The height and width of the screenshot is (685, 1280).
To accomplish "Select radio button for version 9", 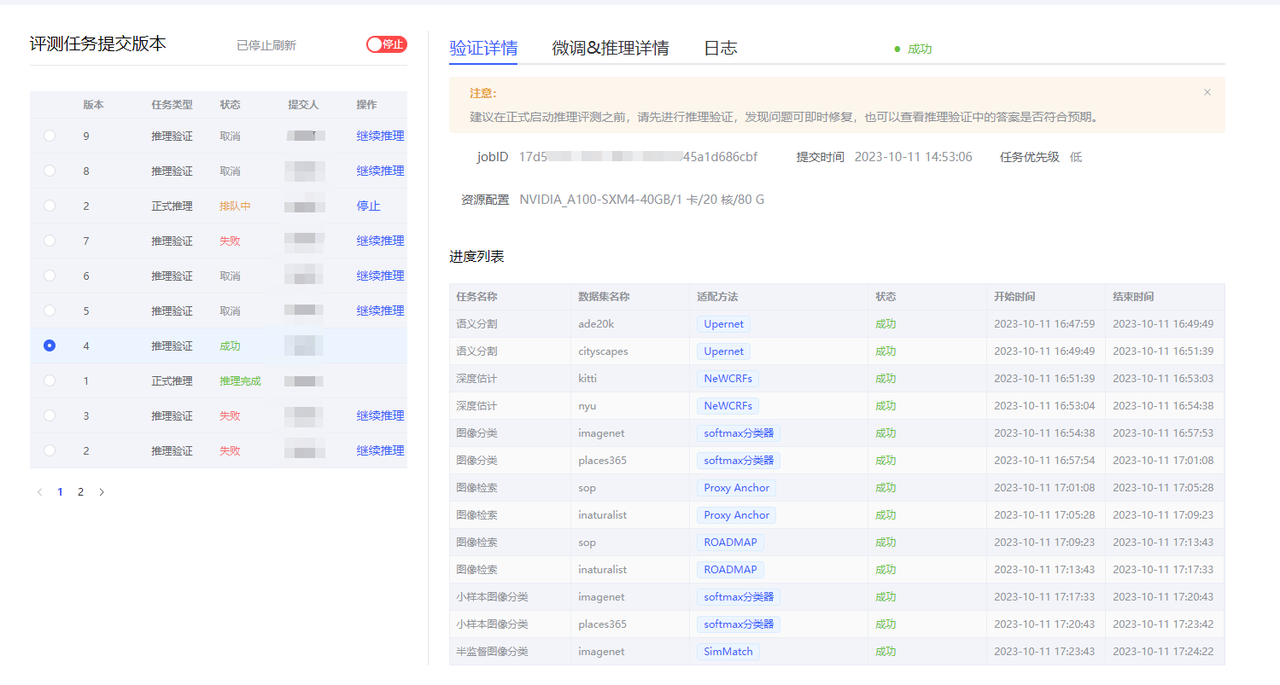I will 50,136.
